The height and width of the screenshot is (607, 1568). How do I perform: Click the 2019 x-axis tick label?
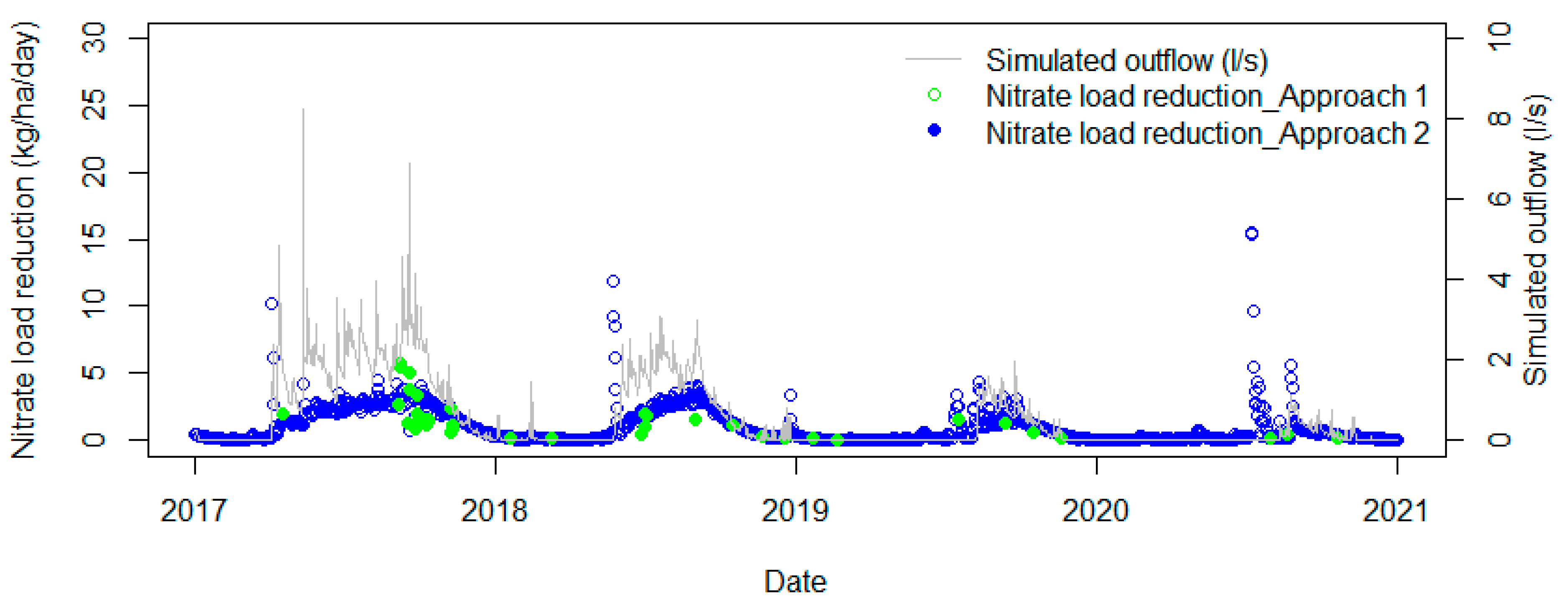(x=795, y=510)
